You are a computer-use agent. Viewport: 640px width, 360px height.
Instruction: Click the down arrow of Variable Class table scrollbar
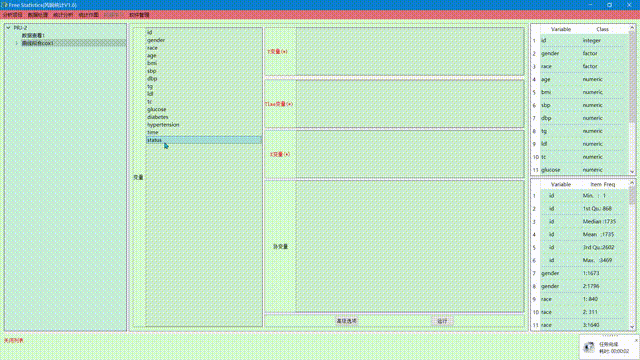point(632,172)
